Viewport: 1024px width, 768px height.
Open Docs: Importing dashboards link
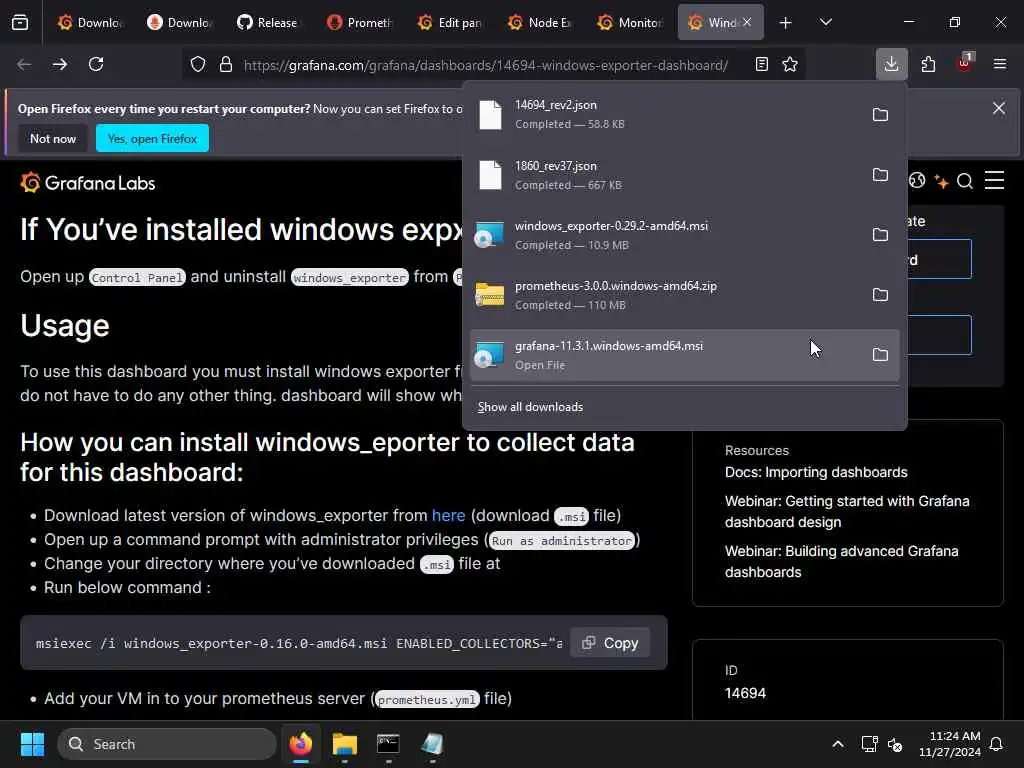816,472
